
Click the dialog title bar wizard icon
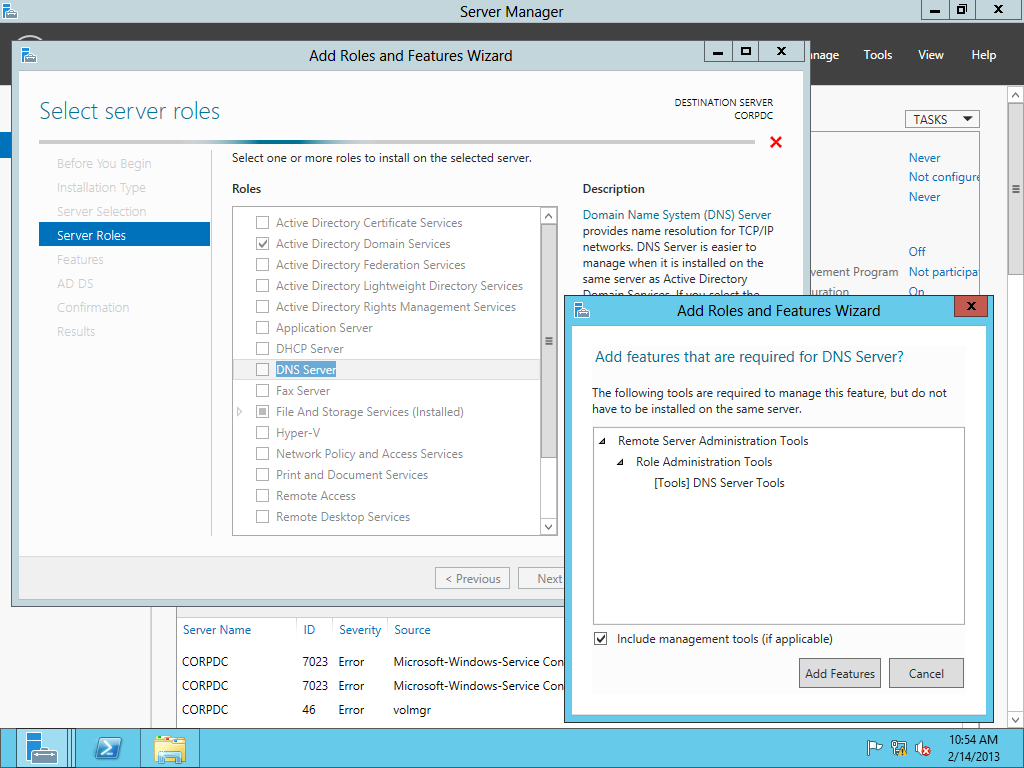click(x=582, y=311)
